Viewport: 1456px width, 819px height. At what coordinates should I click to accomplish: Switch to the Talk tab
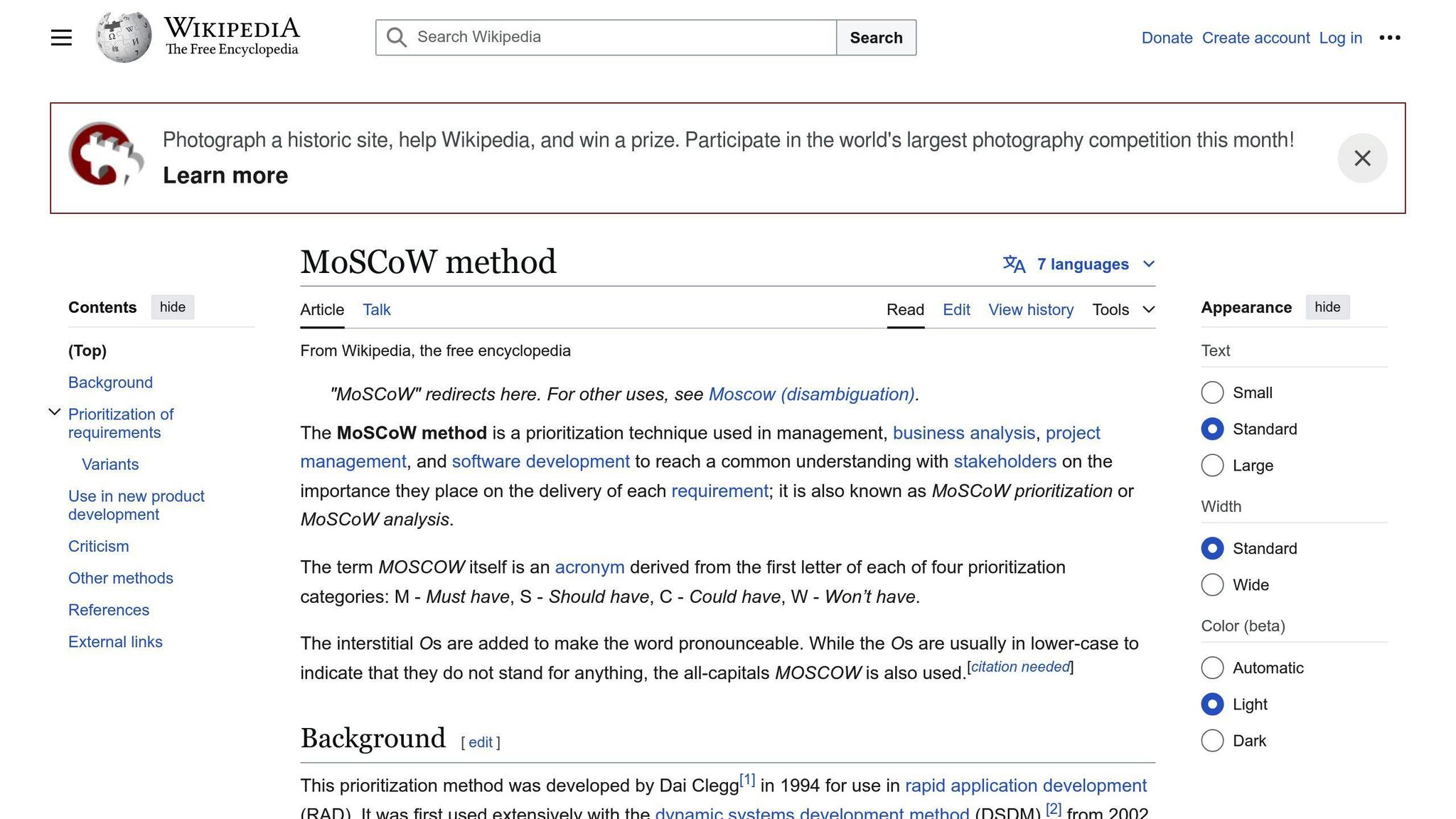point(376,309)
